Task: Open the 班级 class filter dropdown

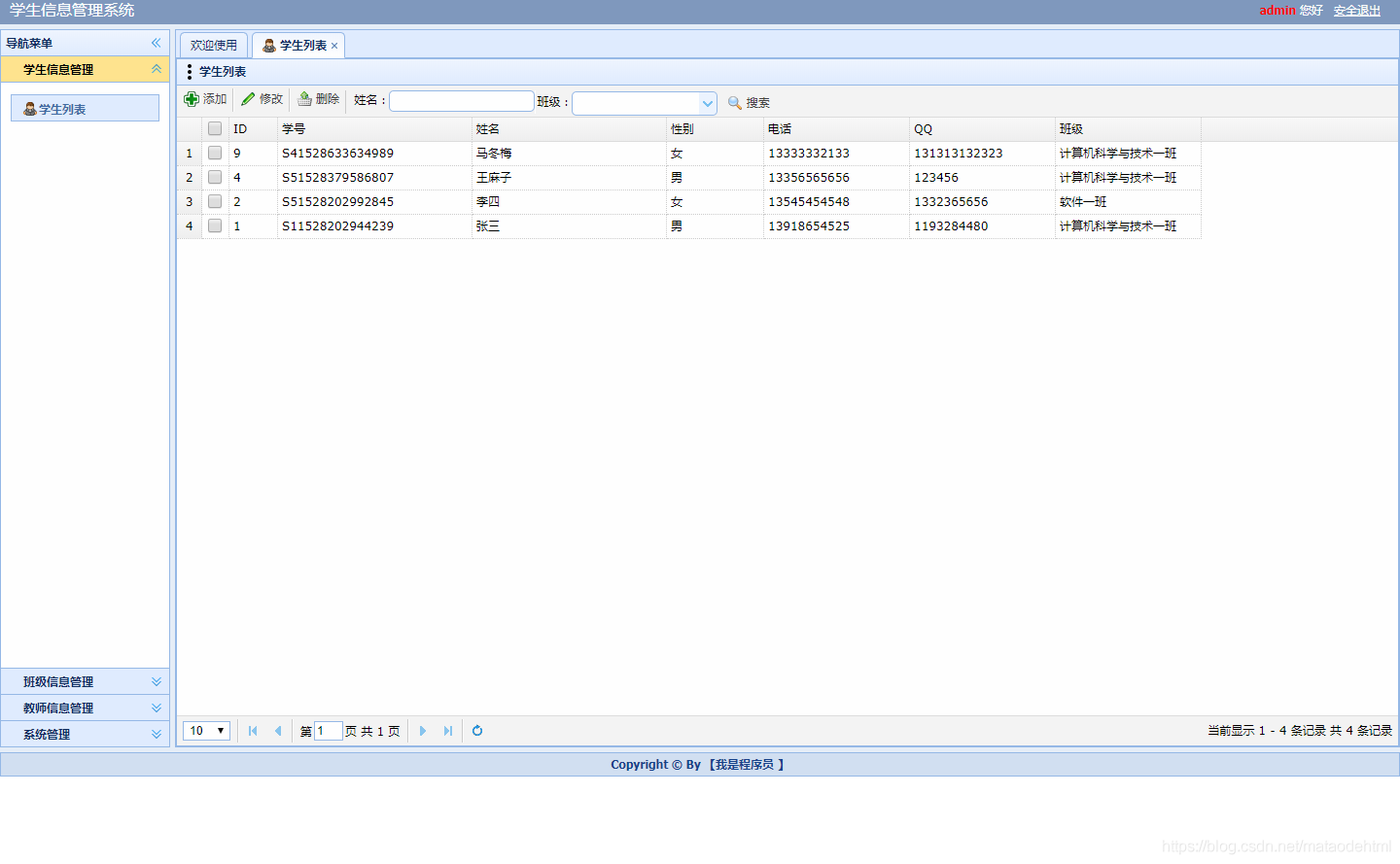Action: coord(708,103)
